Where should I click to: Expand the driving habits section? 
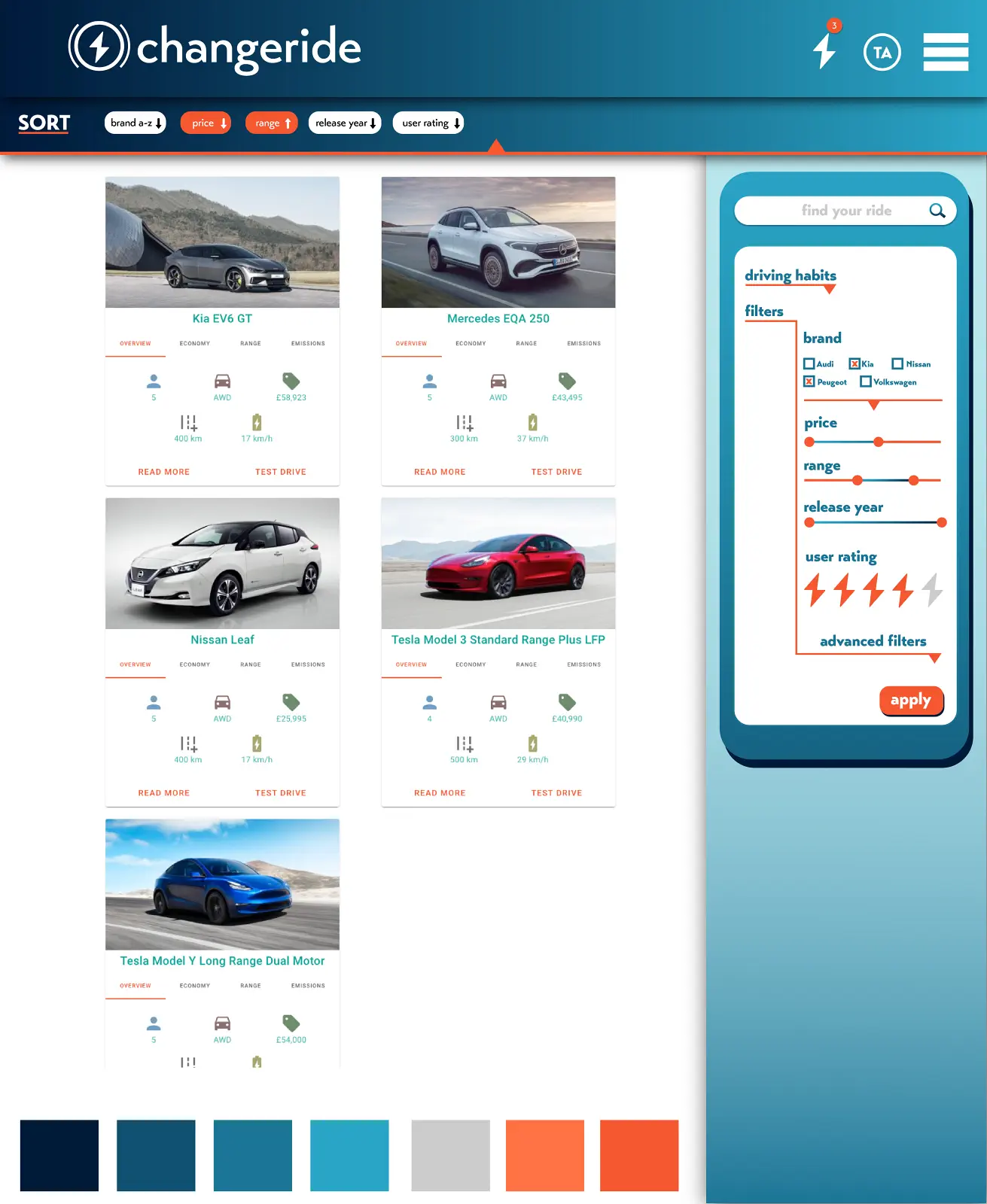[829, 289]
